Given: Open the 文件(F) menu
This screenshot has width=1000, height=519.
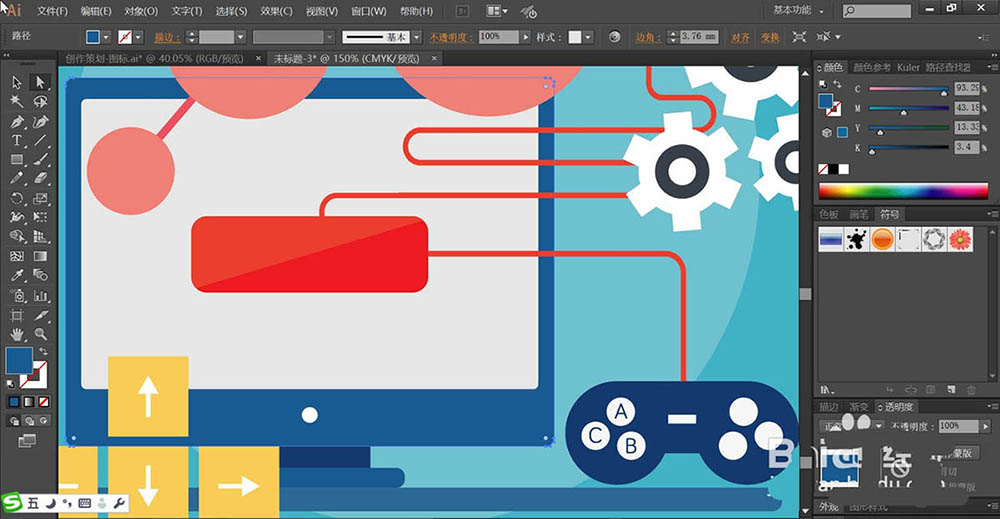Looking at the screenshot, I should 52,11.
